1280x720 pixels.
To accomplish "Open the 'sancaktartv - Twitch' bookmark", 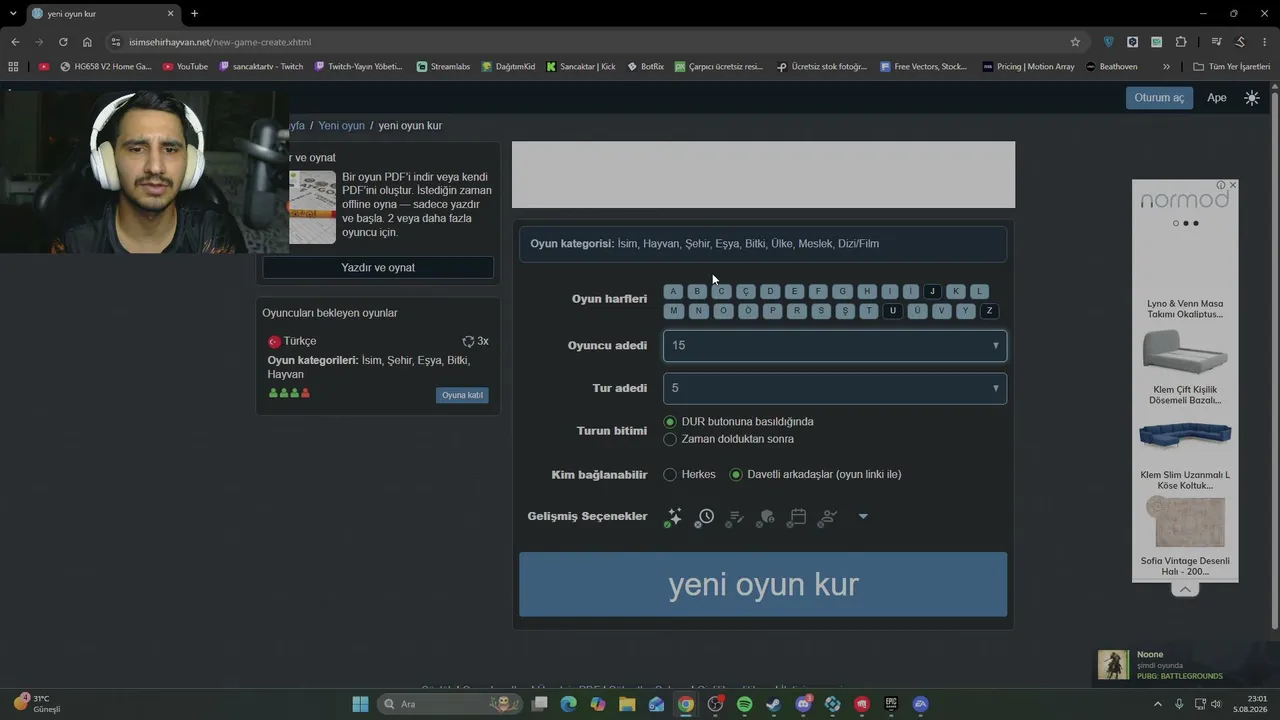I will 260,66.
